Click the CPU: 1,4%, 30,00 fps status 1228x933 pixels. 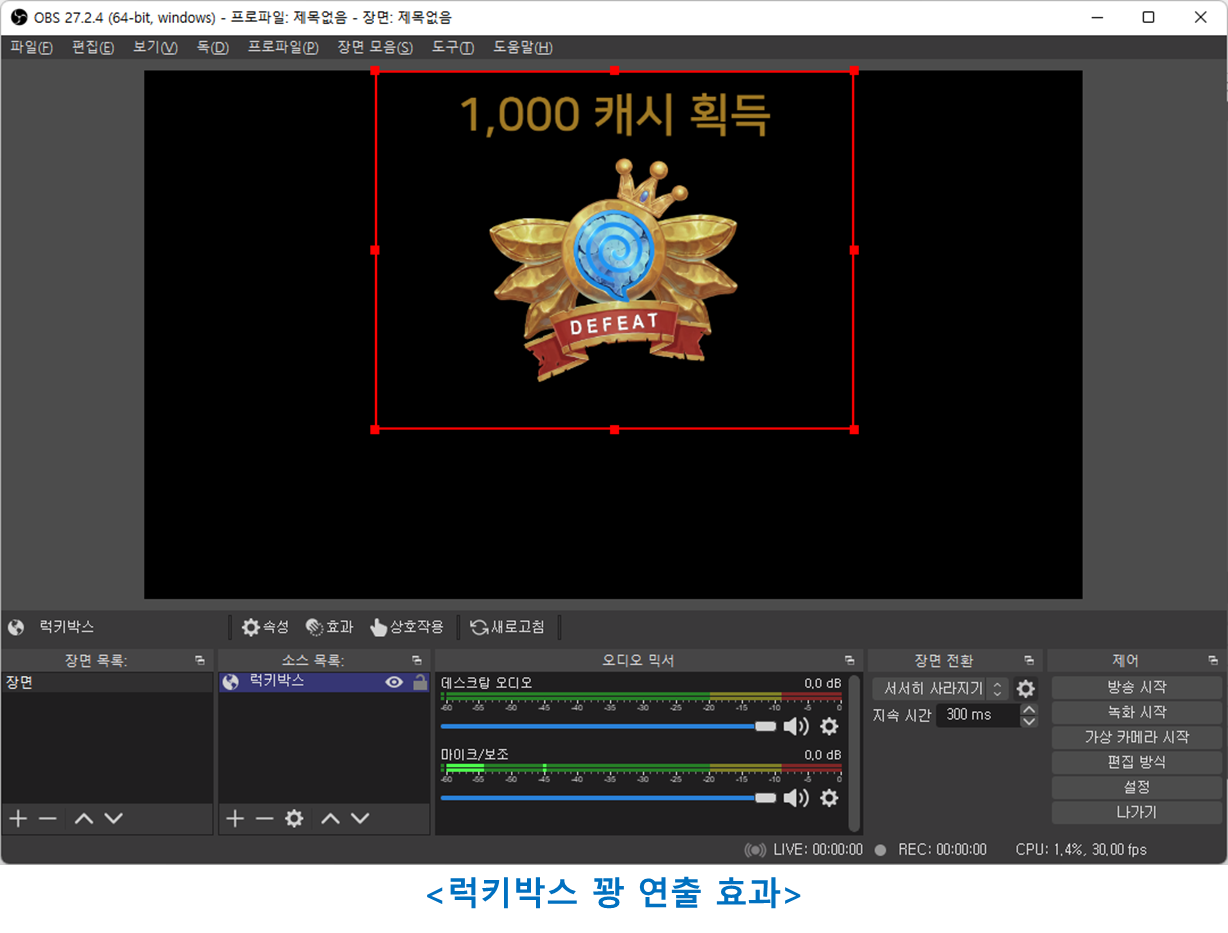point(1081,850)
